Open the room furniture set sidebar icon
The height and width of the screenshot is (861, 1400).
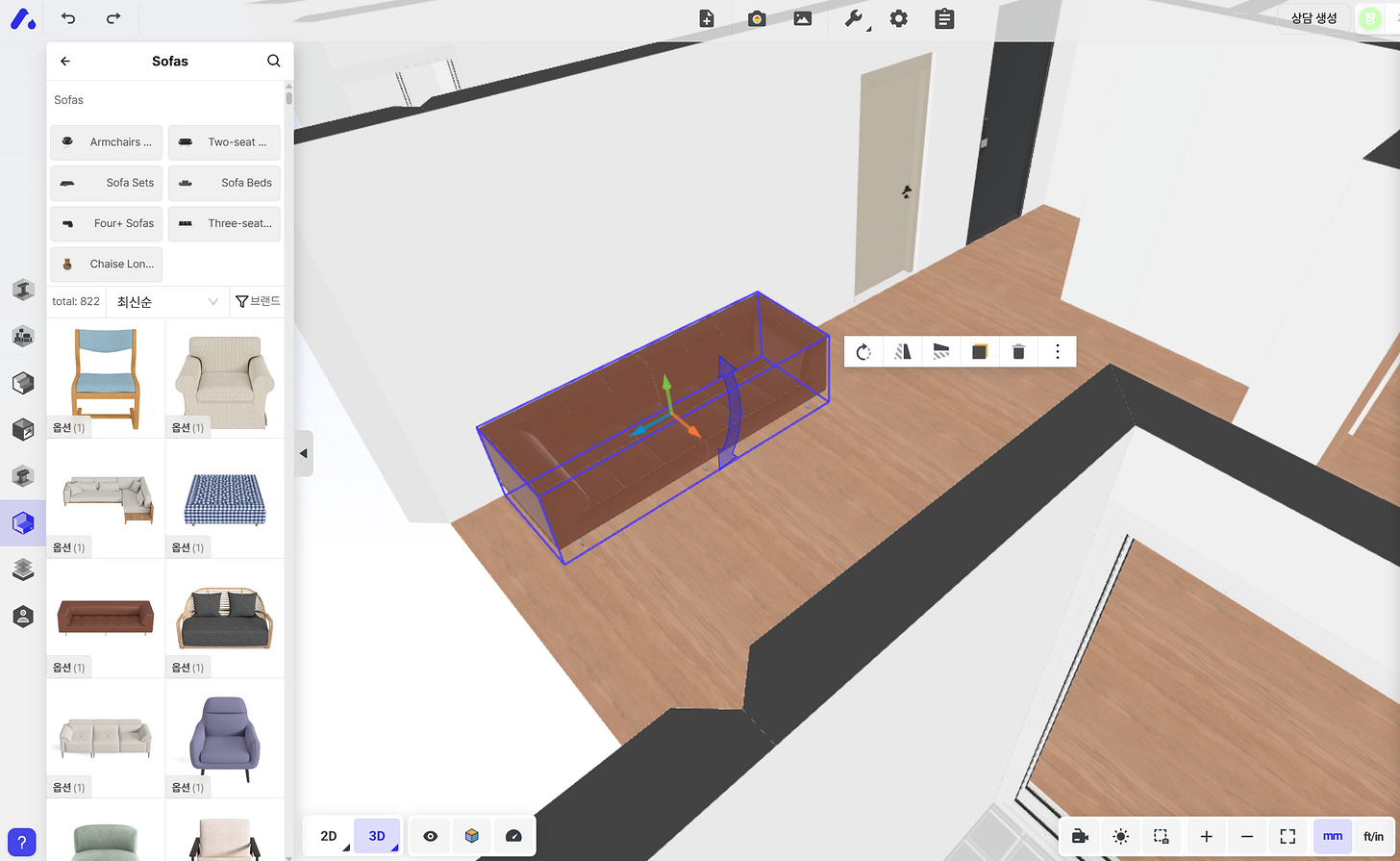click(23, 336)
